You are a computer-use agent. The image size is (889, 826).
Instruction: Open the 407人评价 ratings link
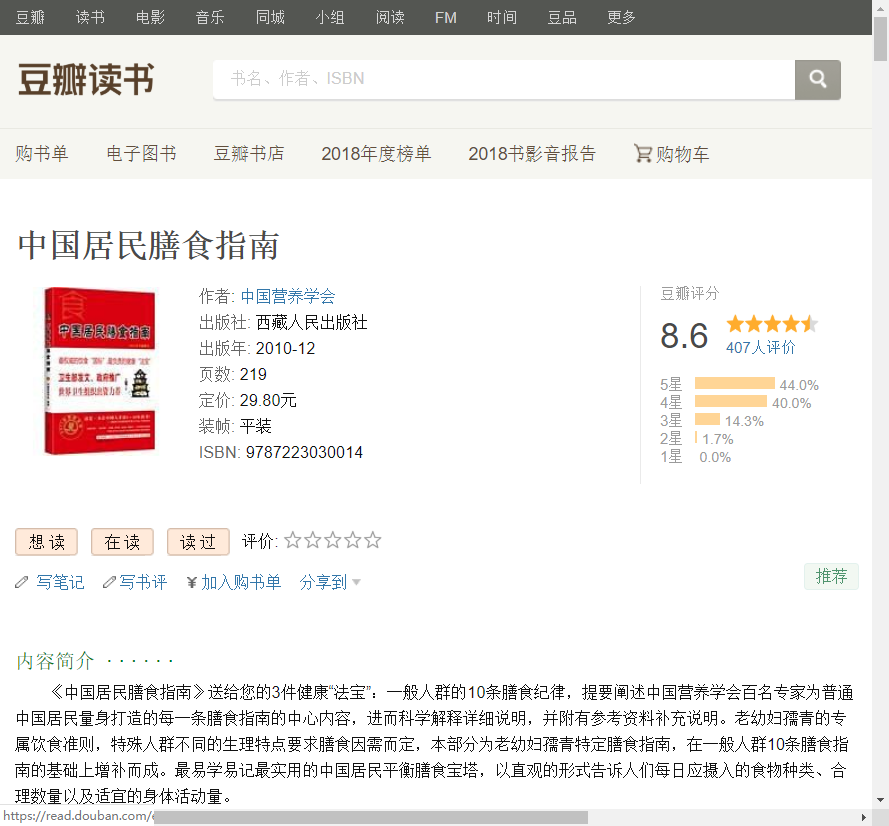[761, 348]
